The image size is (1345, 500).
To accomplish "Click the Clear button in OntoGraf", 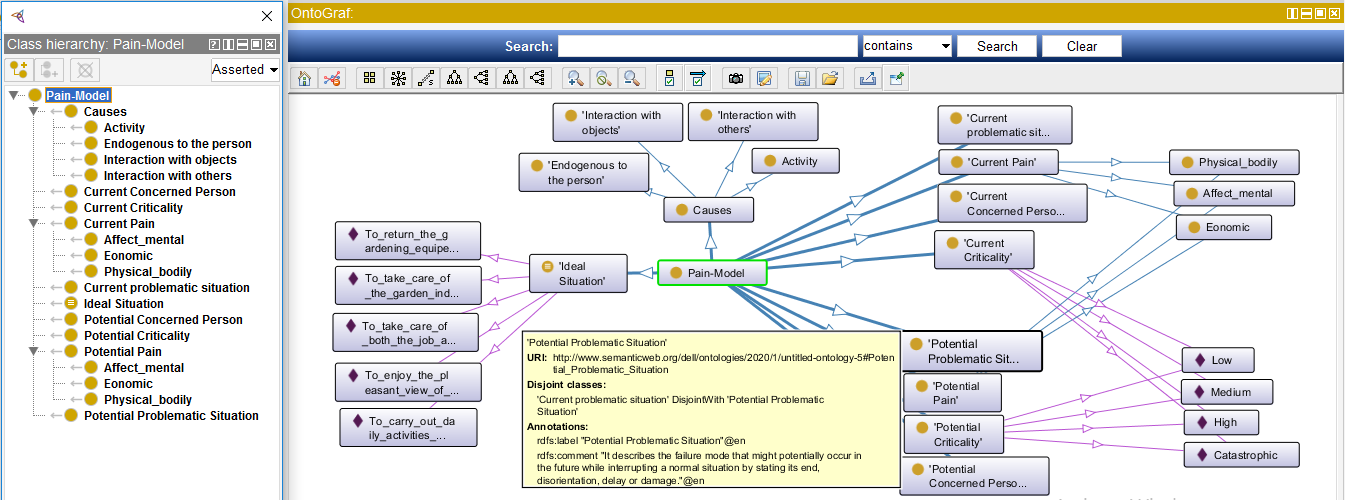I will click(1082, 46).
